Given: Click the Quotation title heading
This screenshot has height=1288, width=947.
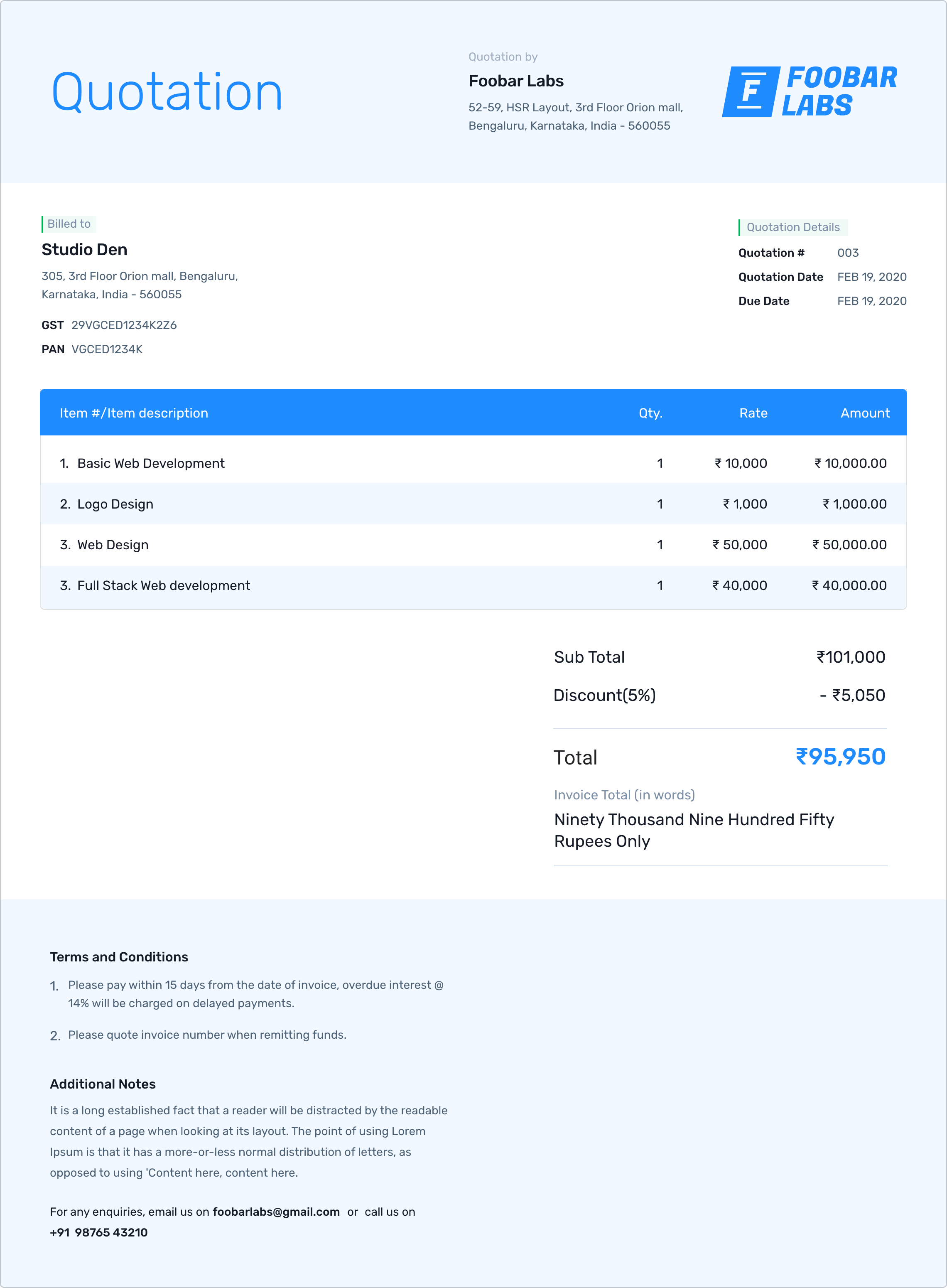Looking at the screenshot, I should point(167,92).
